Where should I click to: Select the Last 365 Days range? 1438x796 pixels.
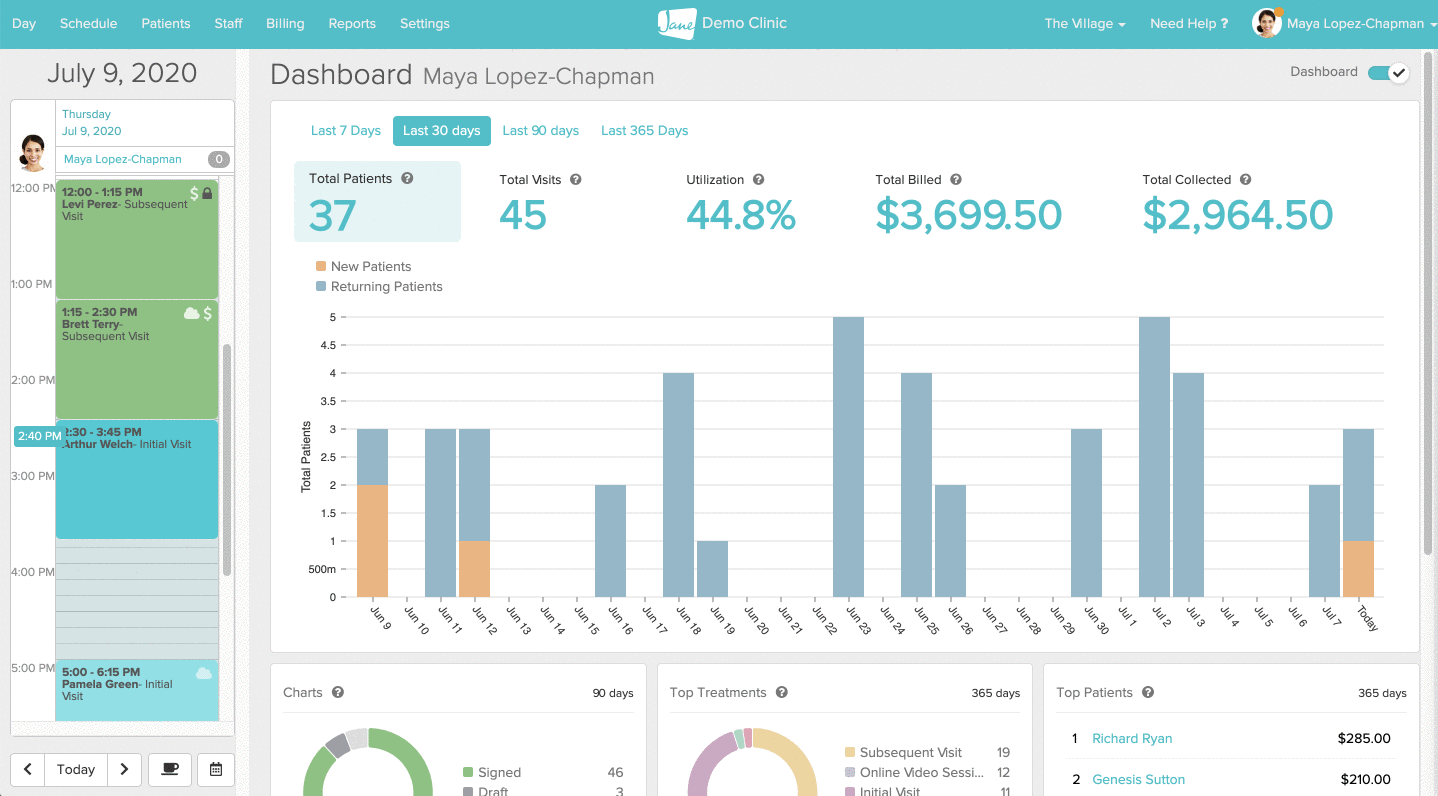pos(645,130)
